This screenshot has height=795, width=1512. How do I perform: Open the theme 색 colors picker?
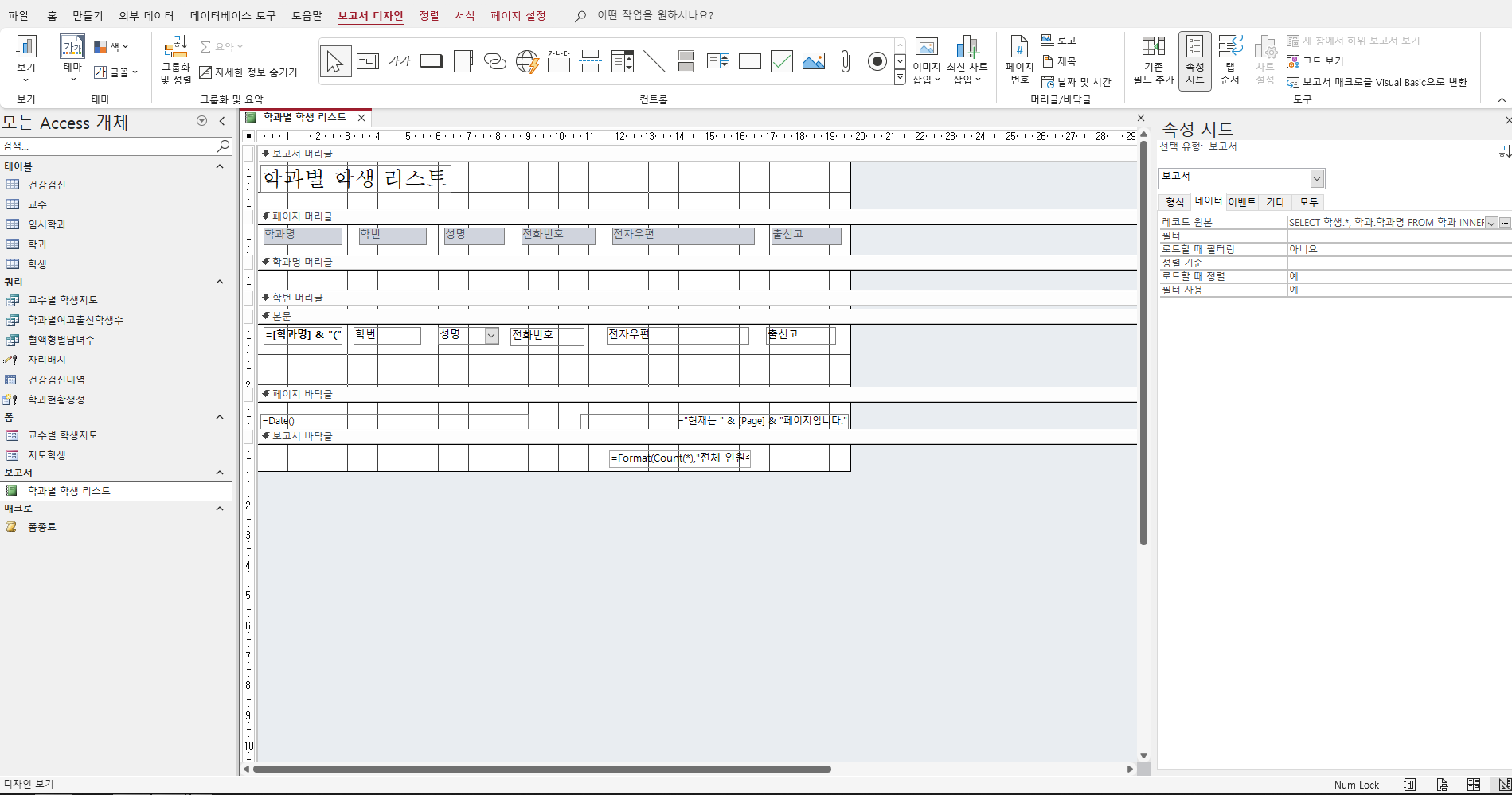click(111, 47)
